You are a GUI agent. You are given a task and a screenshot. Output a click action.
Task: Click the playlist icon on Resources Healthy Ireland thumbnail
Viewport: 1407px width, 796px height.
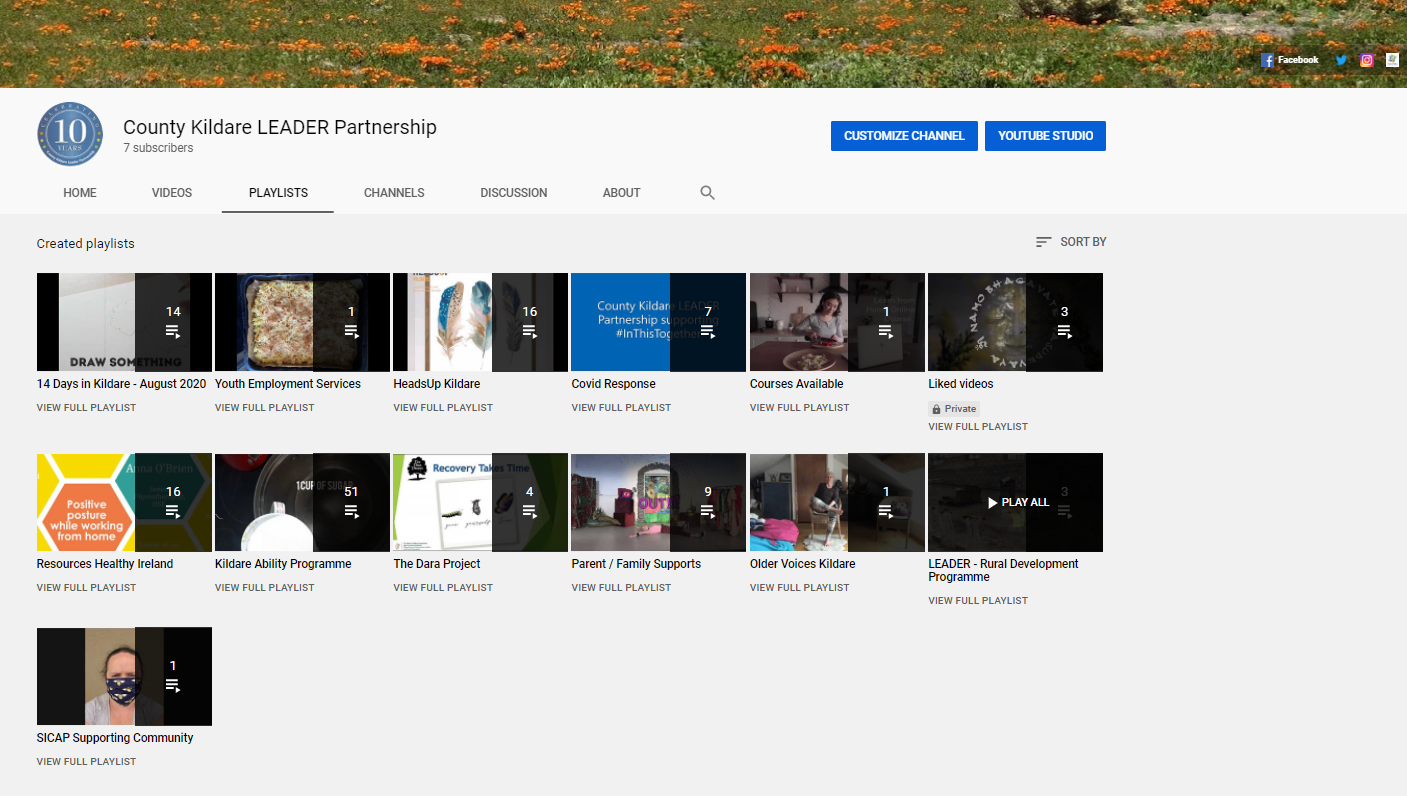(173, 511)
